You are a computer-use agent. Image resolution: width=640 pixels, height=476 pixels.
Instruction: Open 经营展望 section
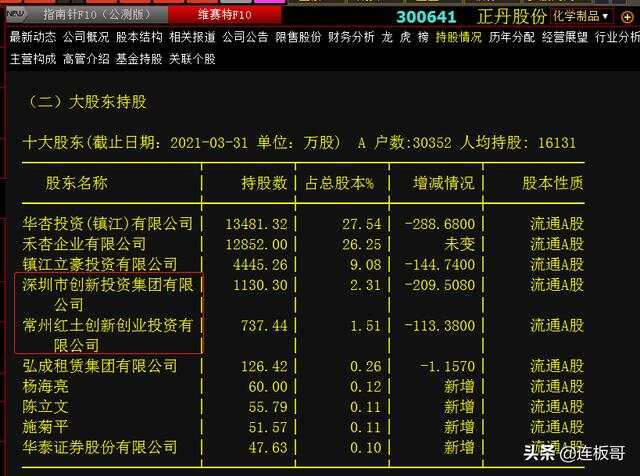(565, 37)
